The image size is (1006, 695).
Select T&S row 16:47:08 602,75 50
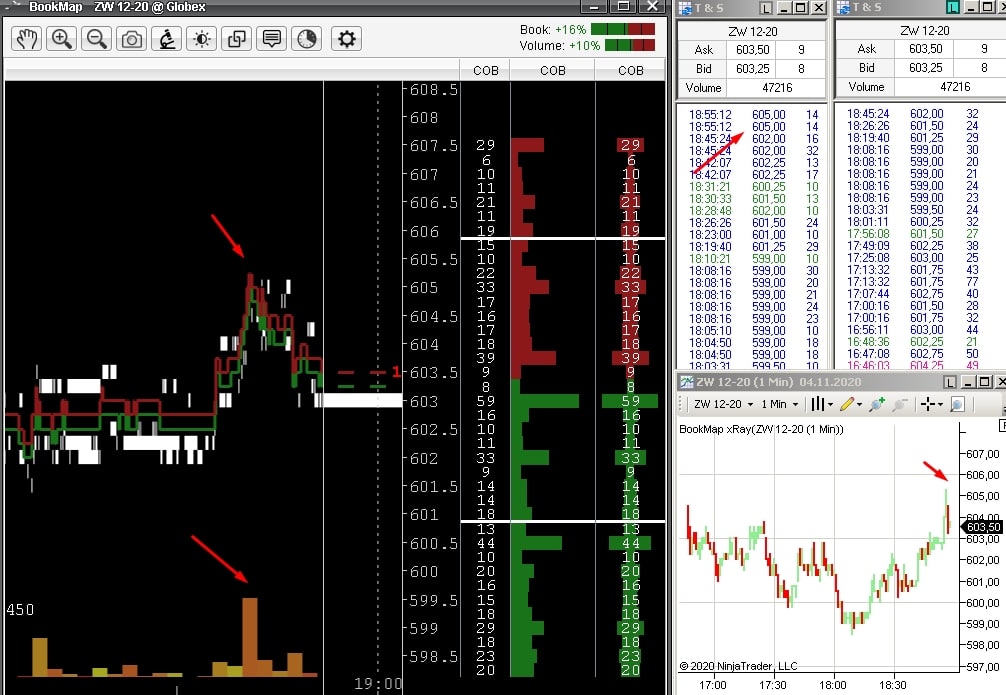point(912,354)
